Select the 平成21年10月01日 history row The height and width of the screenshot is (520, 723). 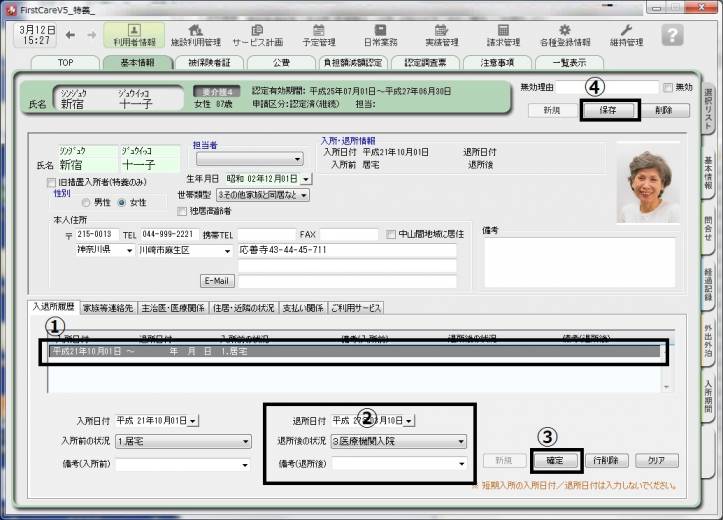(x=350, y=351)
